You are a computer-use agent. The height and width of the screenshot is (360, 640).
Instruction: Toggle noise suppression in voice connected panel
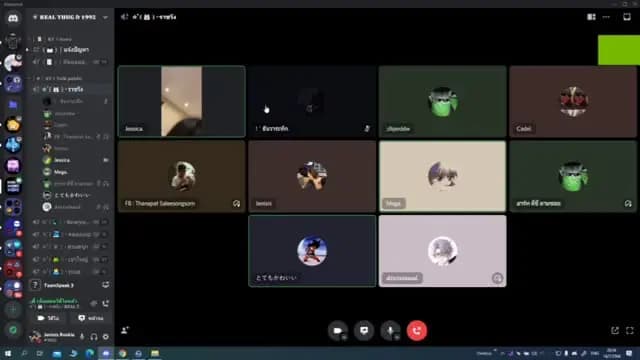pyautogui.click(x=93, y=303)
